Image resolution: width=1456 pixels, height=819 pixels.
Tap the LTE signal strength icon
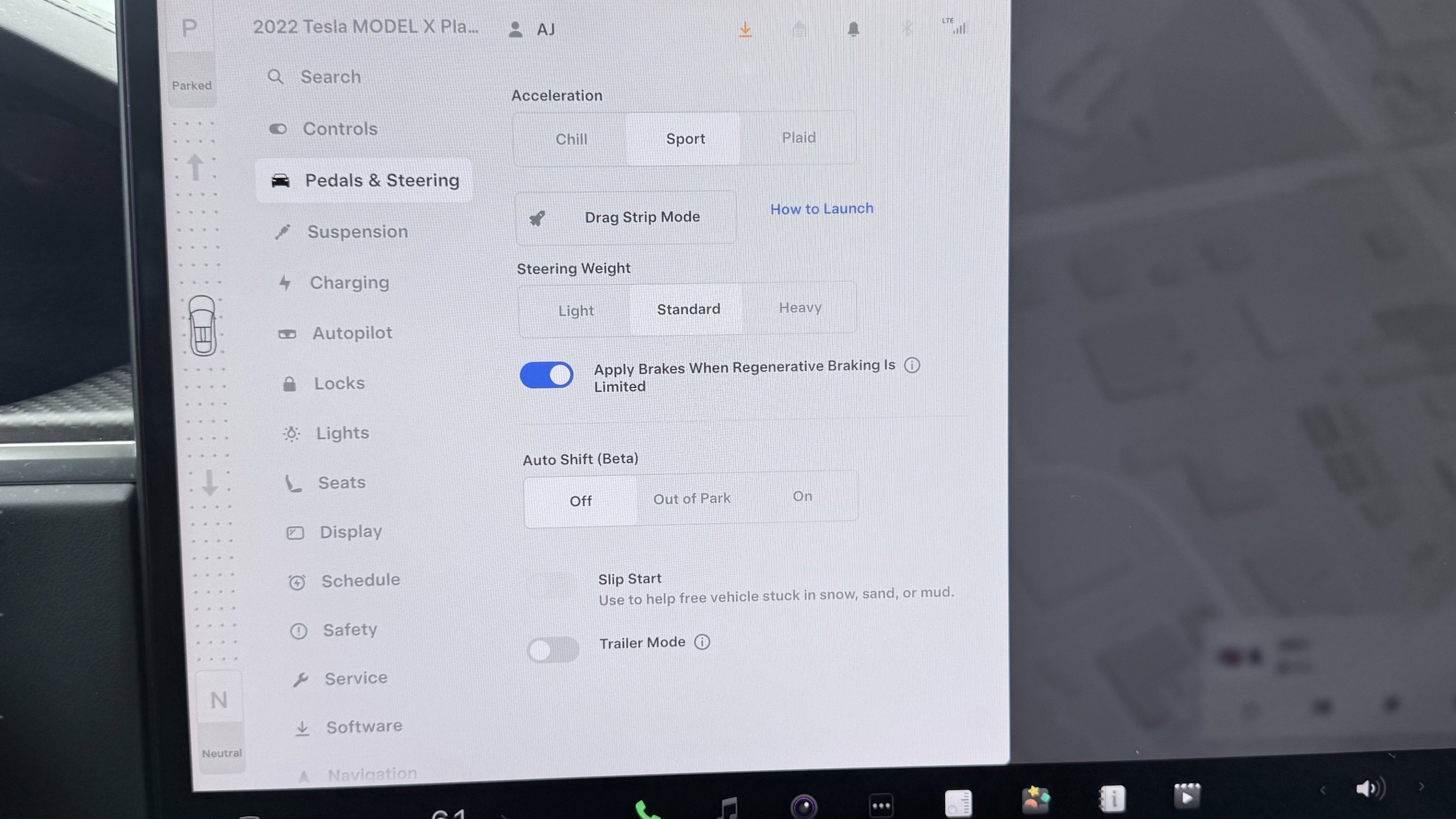(x=955, y=26)
